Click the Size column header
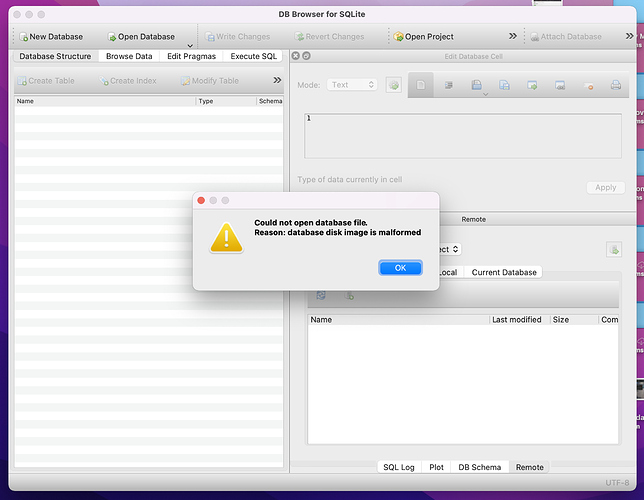The width and height of the screenshot is (644, 500). click(x=573, y=320)
